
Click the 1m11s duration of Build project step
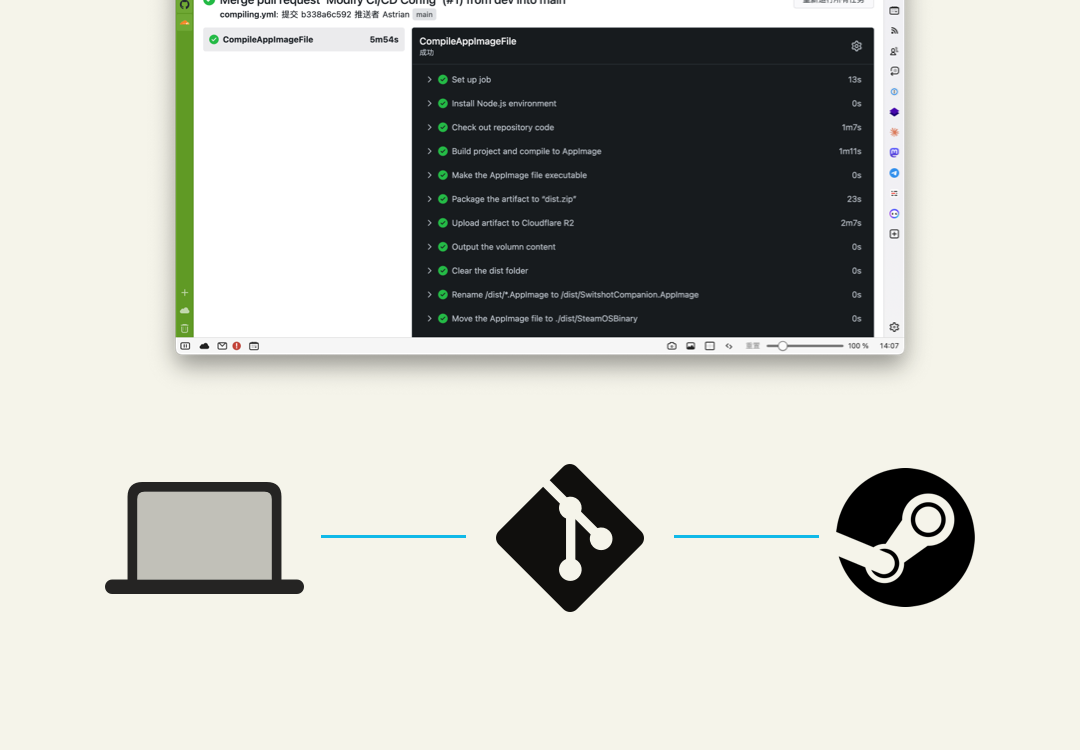point(850,151)
